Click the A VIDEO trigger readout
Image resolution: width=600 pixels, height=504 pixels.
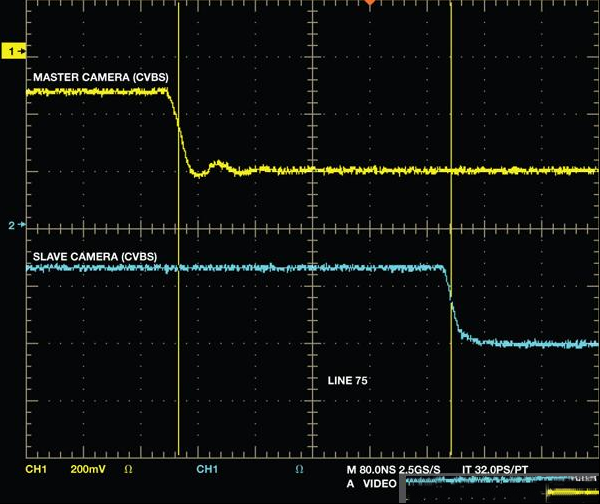pos(372,484)
